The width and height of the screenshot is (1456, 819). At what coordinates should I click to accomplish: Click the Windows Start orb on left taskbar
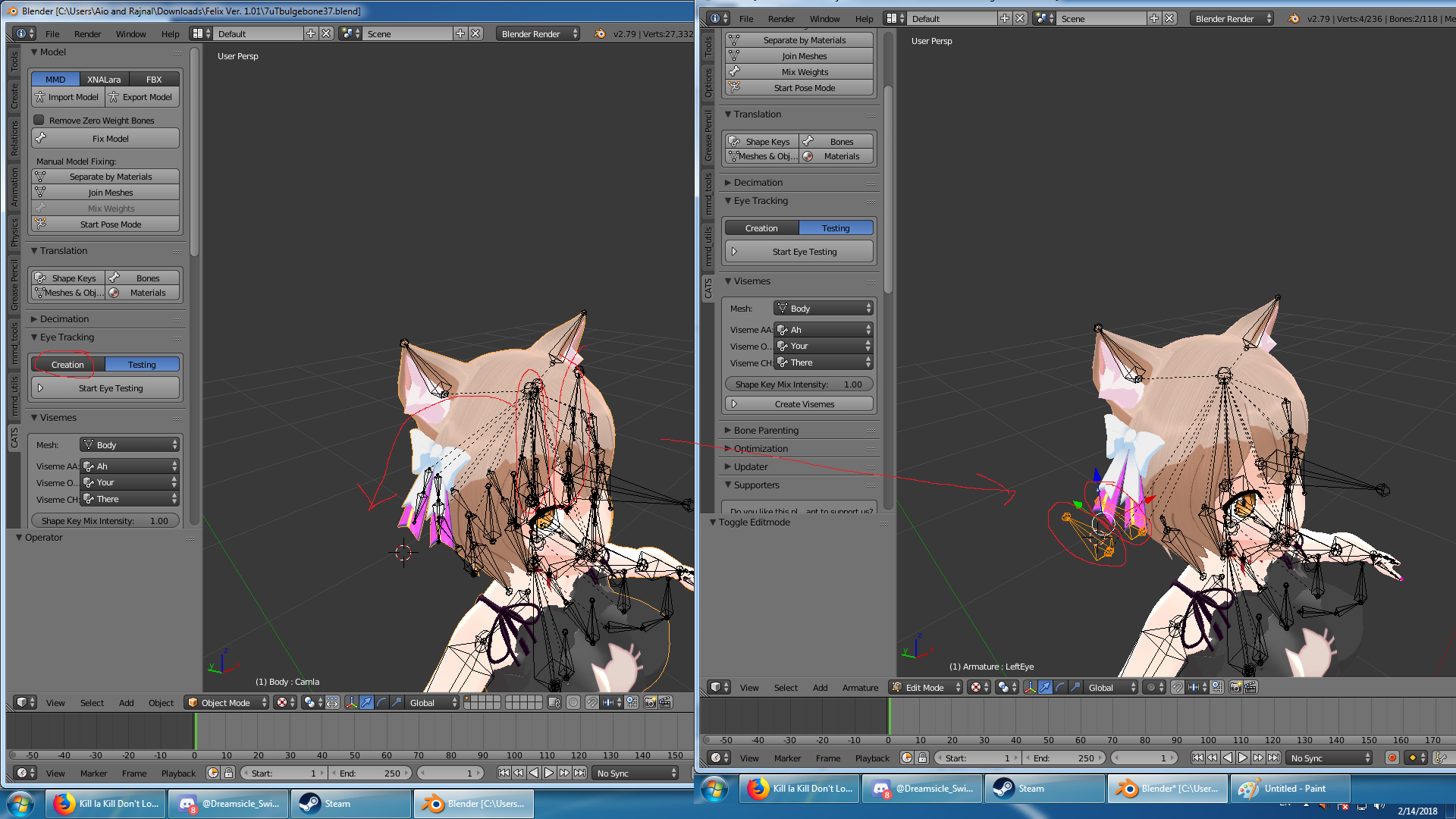point(20,804)
